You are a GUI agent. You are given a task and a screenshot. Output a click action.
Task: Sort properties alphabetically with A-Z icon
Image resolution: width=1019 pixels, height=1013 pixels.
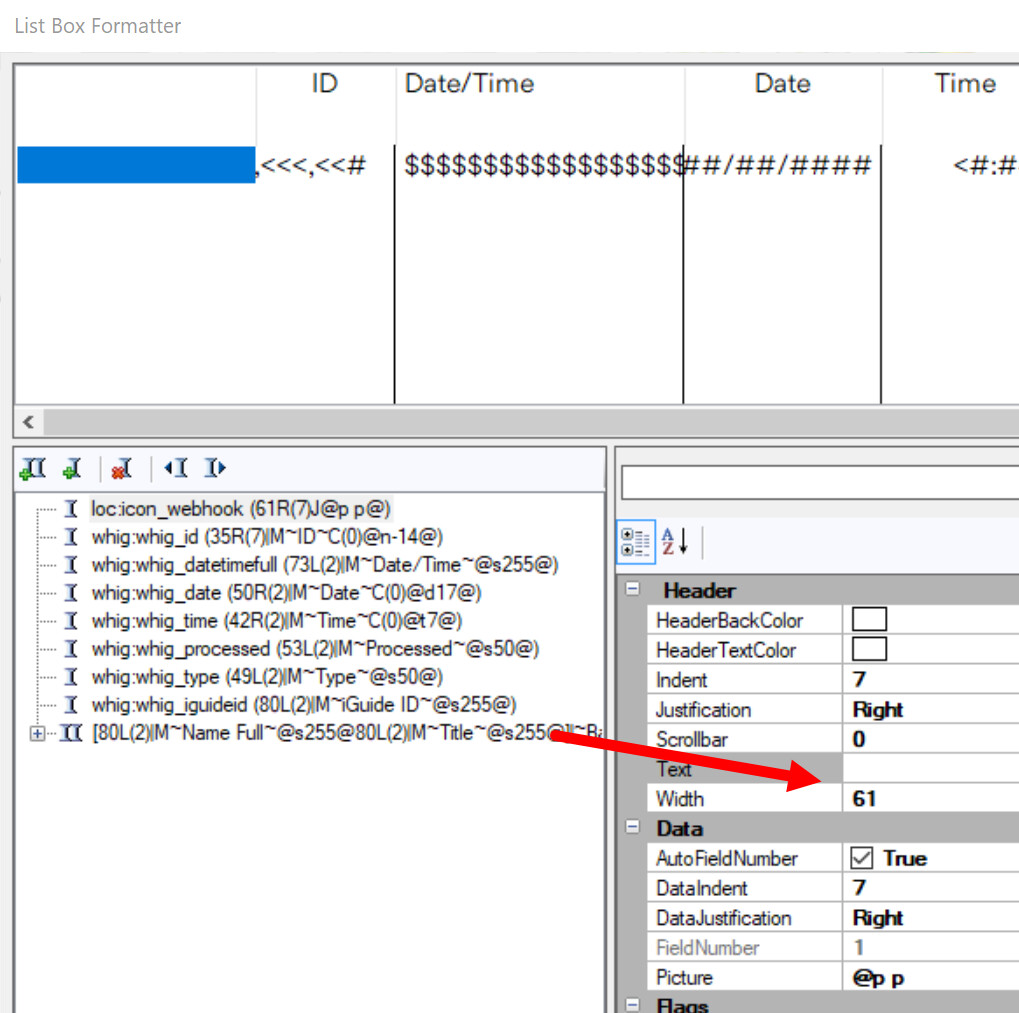(676, 542)
